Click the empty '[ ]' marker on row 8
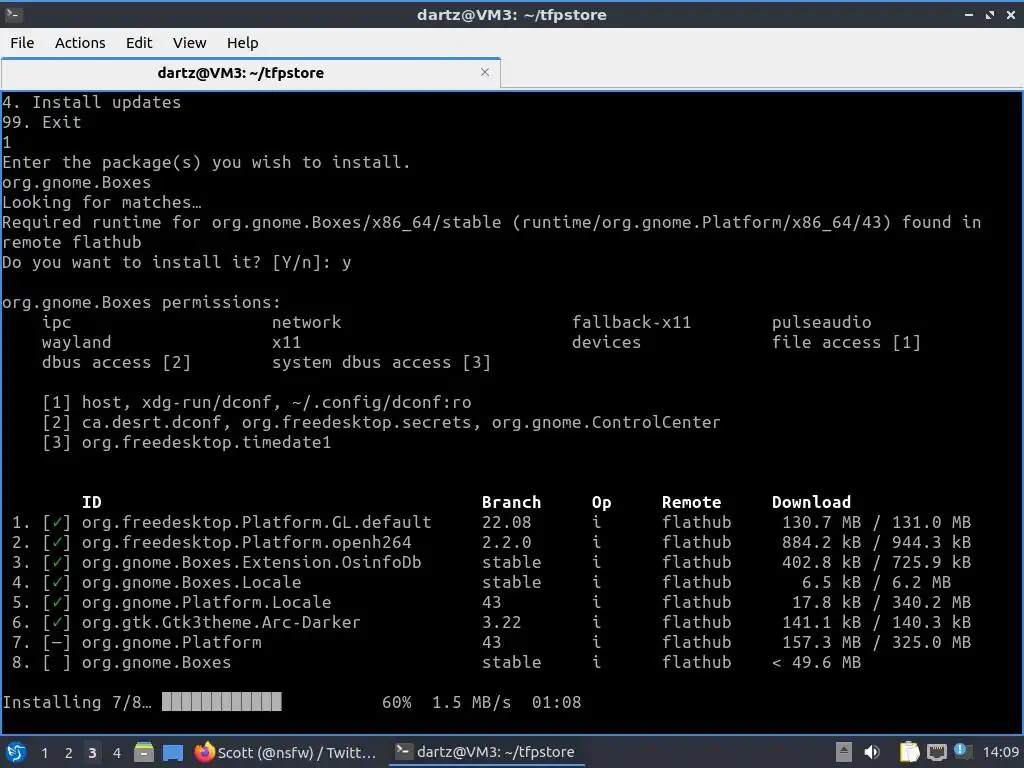Viewport: 1024px width, 768px height. 57,662
